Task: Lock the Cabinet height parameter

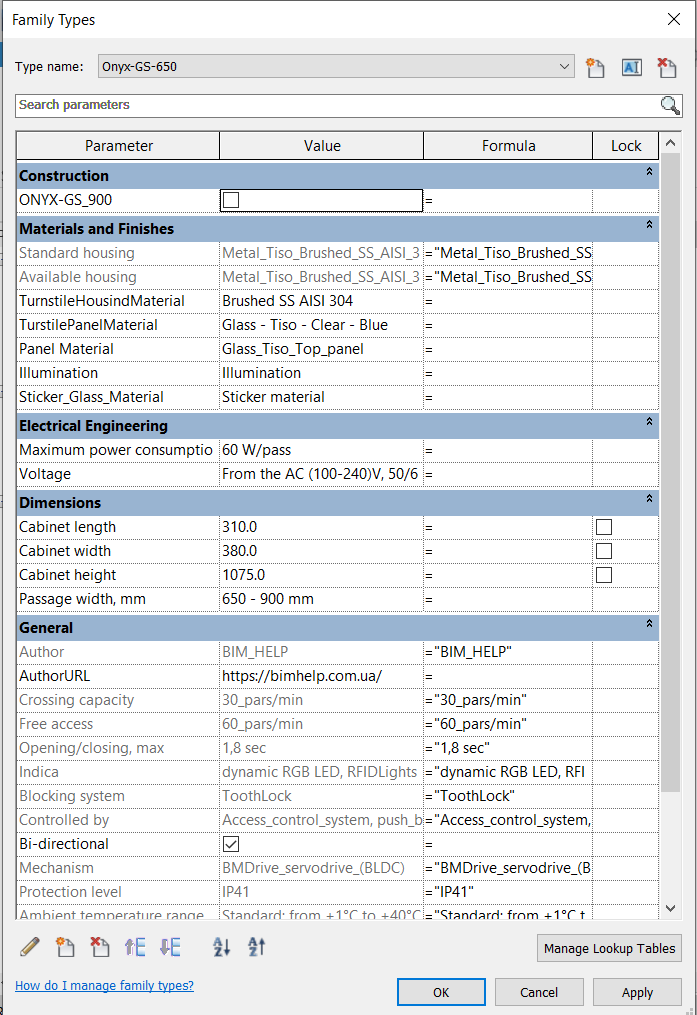Action: (603, 575)
